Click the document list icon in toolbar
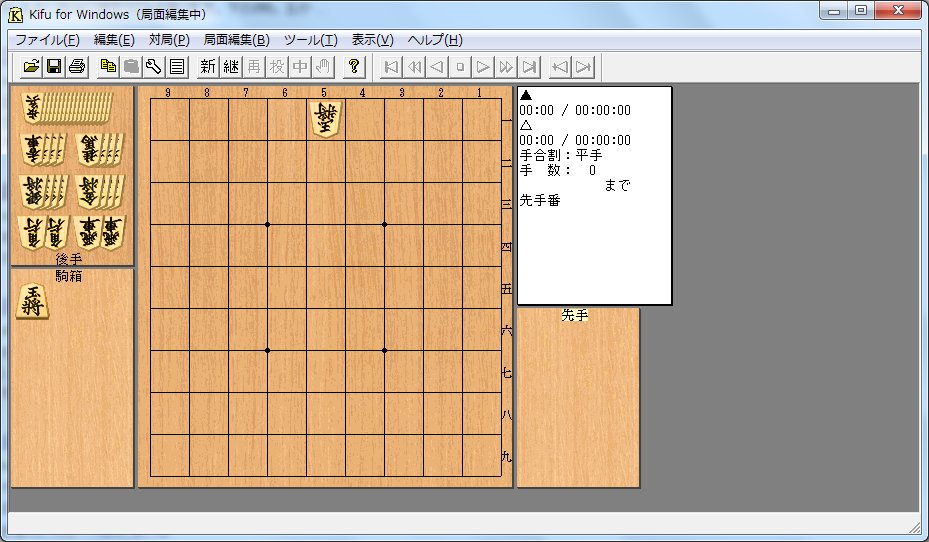This screenshot has width=929, height=542. tap(176, 67)
